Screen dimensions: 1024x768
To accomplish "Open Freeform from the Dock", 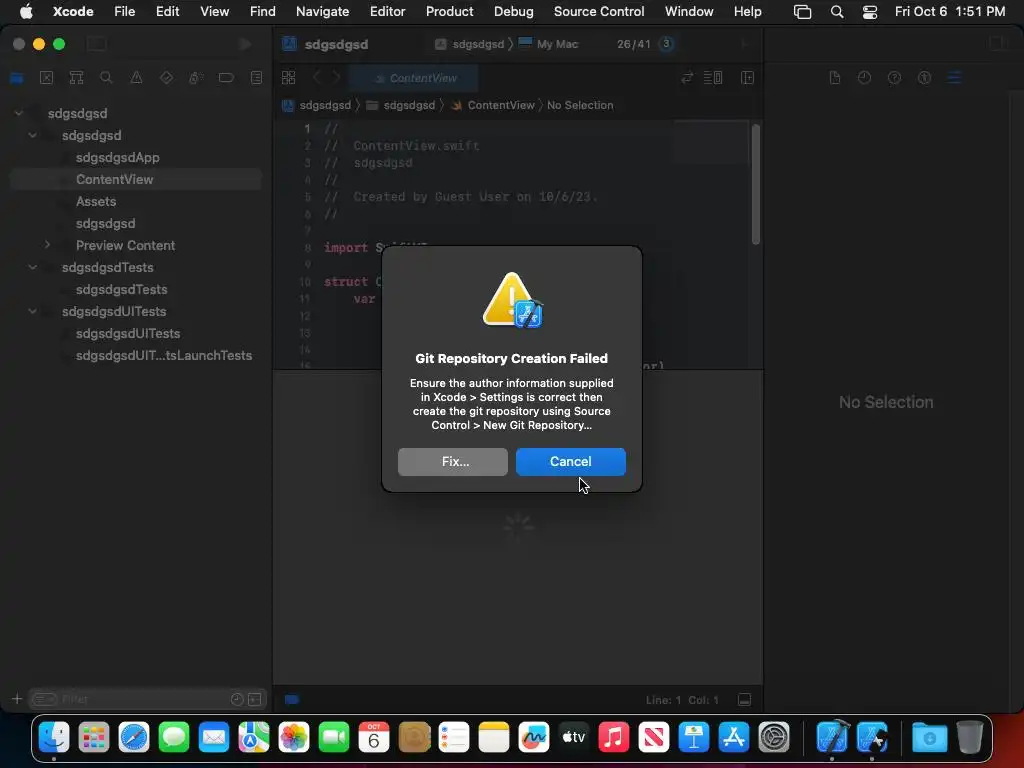I will (x=534, y=738).
